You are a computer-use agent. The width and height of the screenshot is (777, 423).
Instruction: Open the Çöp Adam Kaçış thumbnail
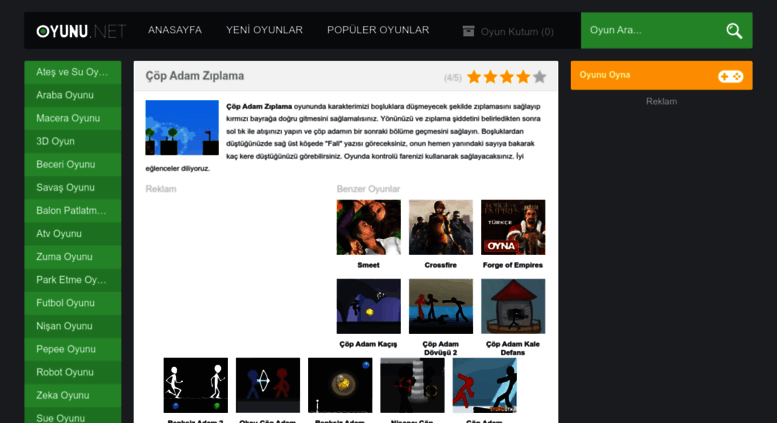[x=369, y=306]
